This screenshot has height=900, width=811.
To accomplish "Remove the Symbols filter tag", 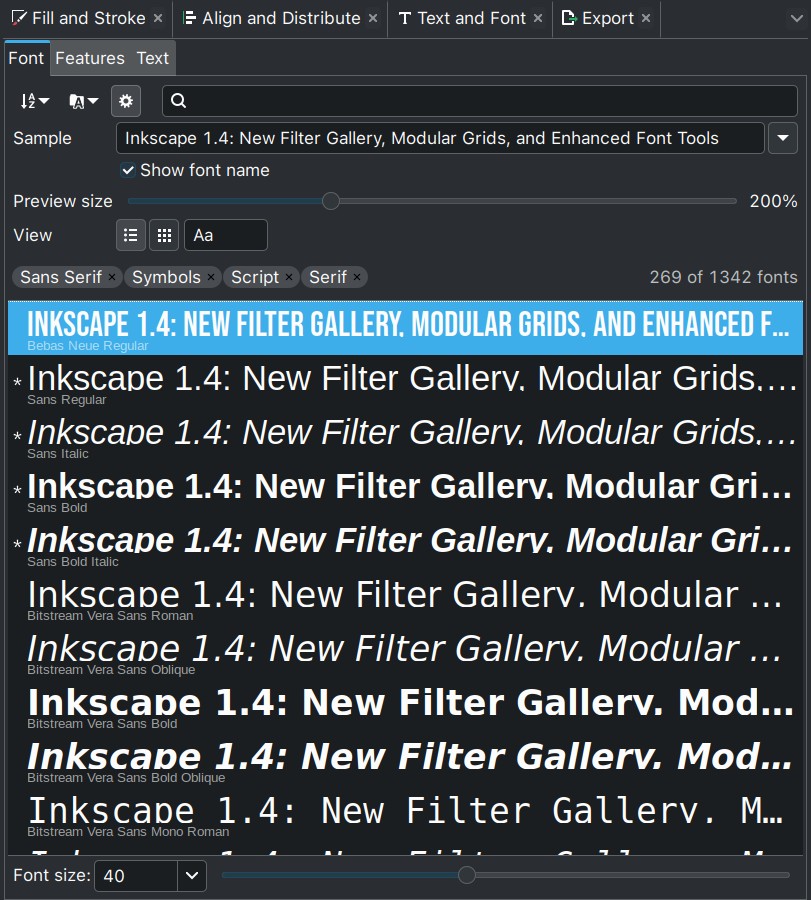I will [211, 277].
